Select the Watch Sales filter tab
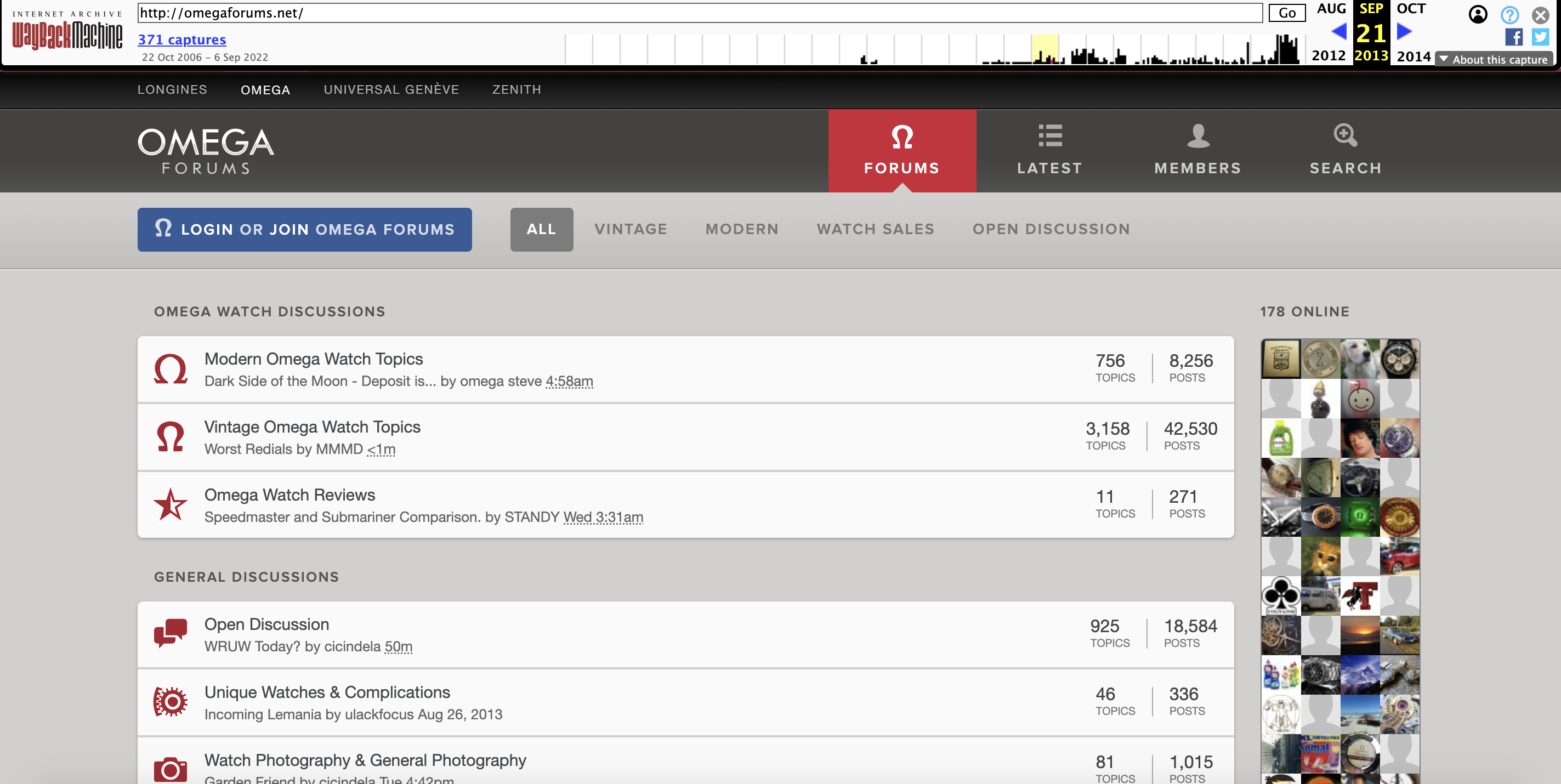The width and height of the screenshot is (1561, 784). (x=875, y=230)
